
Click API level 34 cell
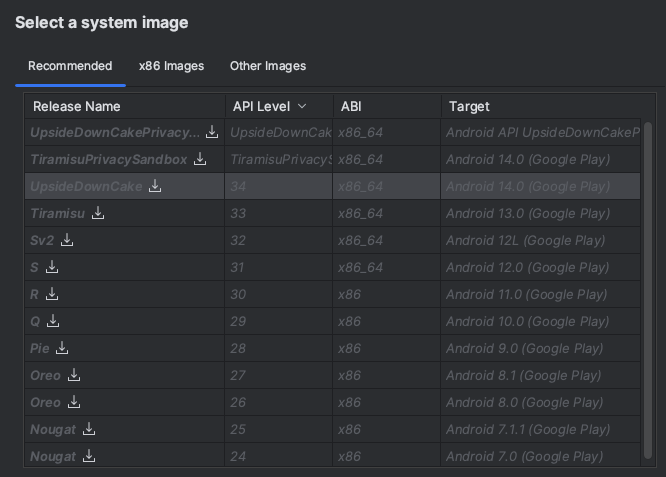tap(278, 186)
